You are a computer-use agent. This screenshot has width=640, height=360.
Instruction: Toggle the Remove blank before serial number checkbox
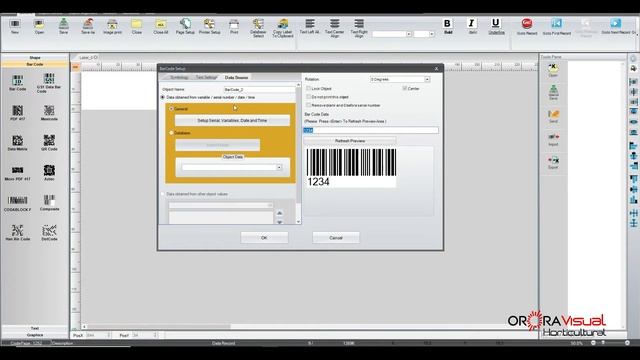(309, 105)
